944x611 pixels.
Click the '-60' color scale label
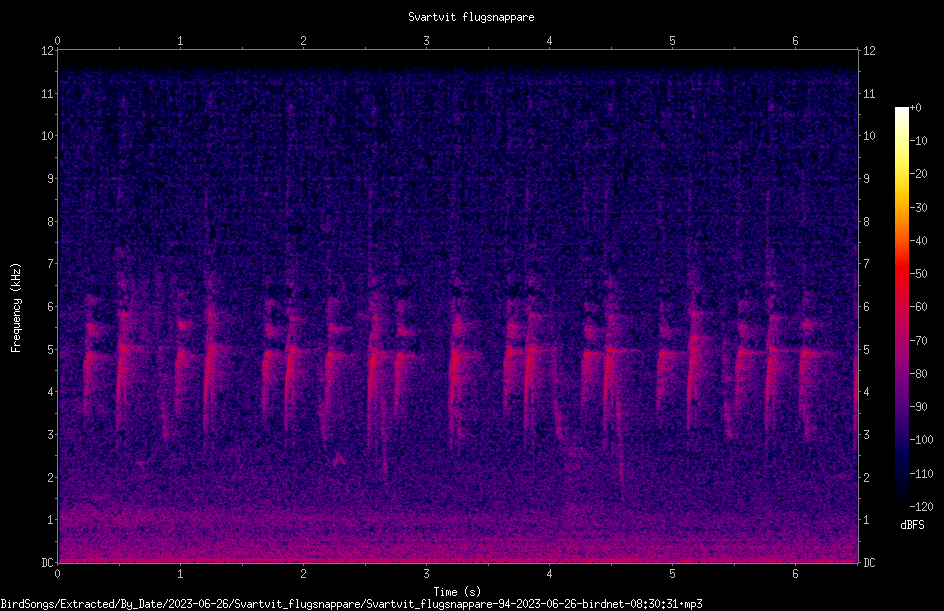pos(918,307)
